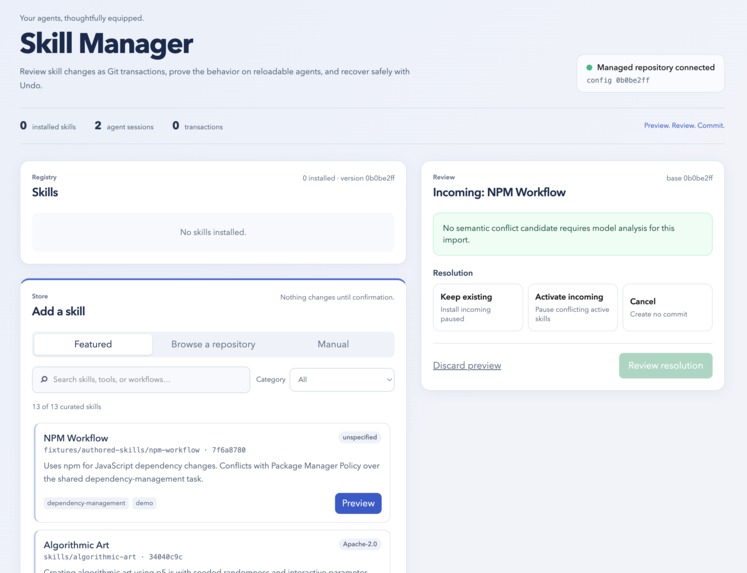The height and width of the screenshot is (573, 747).
Task: Click the 'config 0b0be2ff' text
Action: [618, 80]
